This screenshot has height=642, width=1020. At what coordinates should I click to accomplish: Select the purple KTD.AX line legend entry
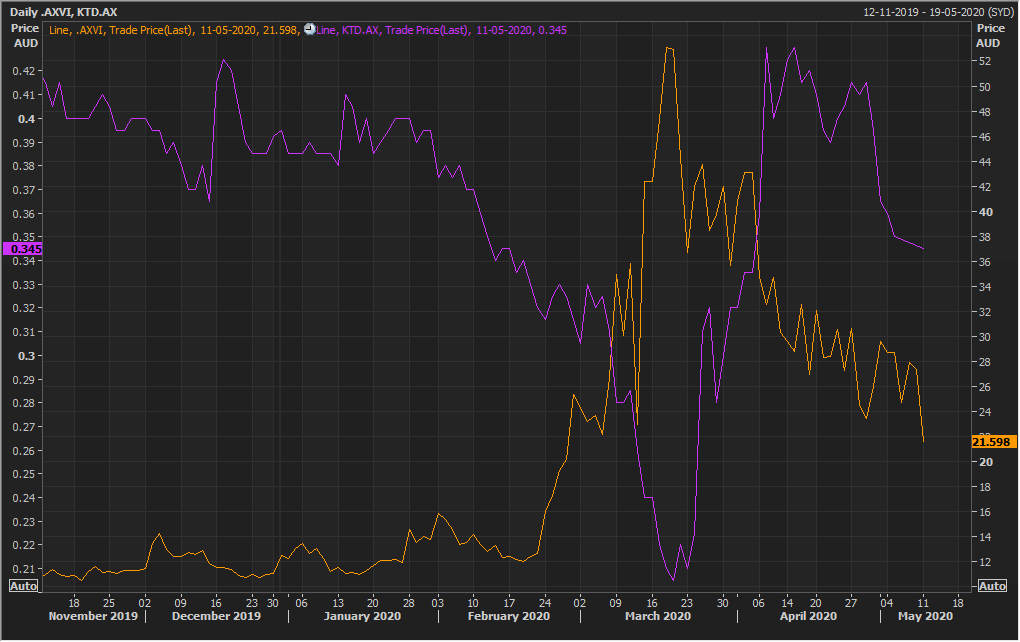(441, 30)
